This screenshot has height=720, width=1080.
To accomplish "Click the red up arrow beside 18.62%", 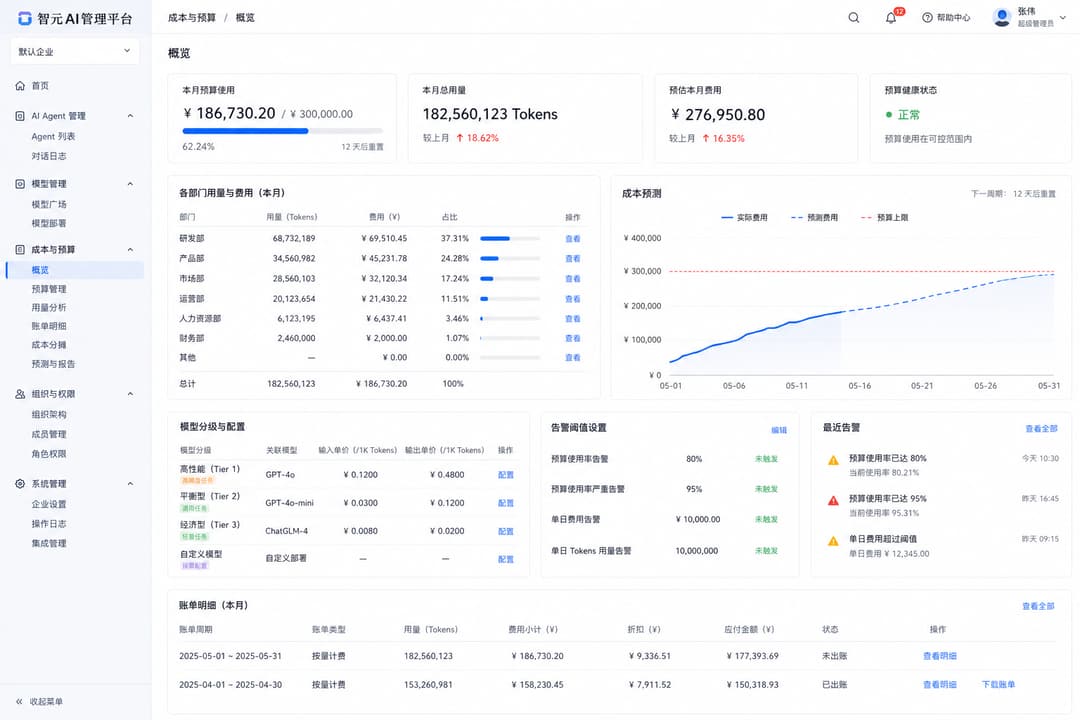I will click(459, 138).
